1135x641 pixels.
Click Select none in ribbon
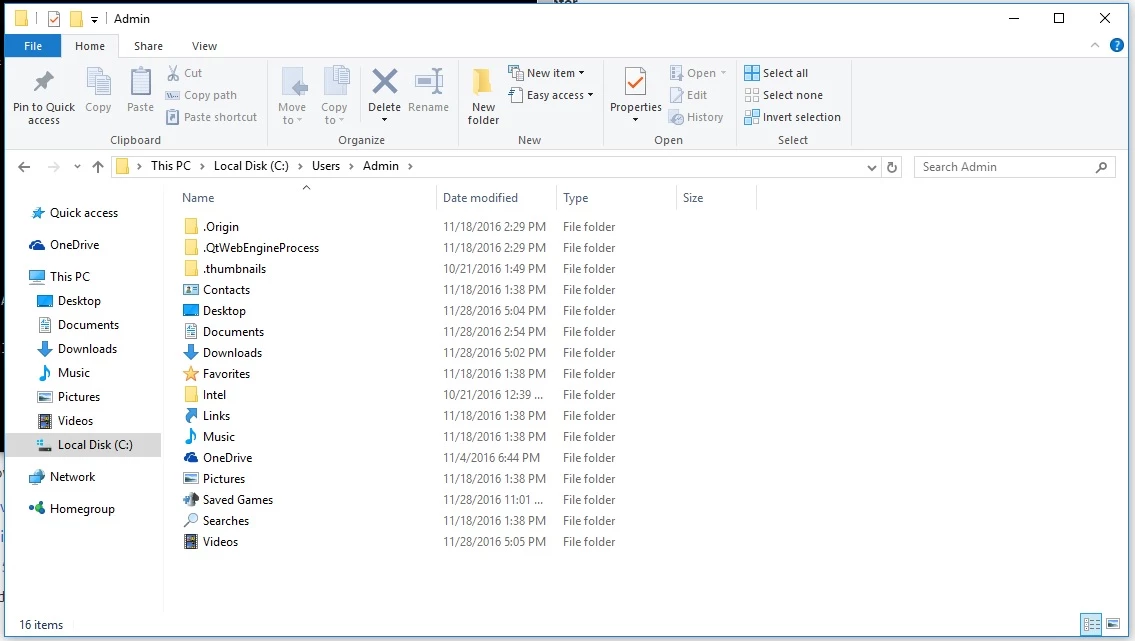tap(783, 95)
